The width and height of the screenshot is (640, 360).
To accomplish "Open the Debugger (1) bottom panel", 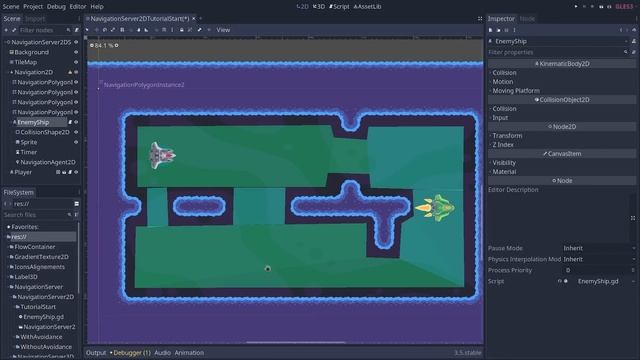I will (x=131, y=353).
